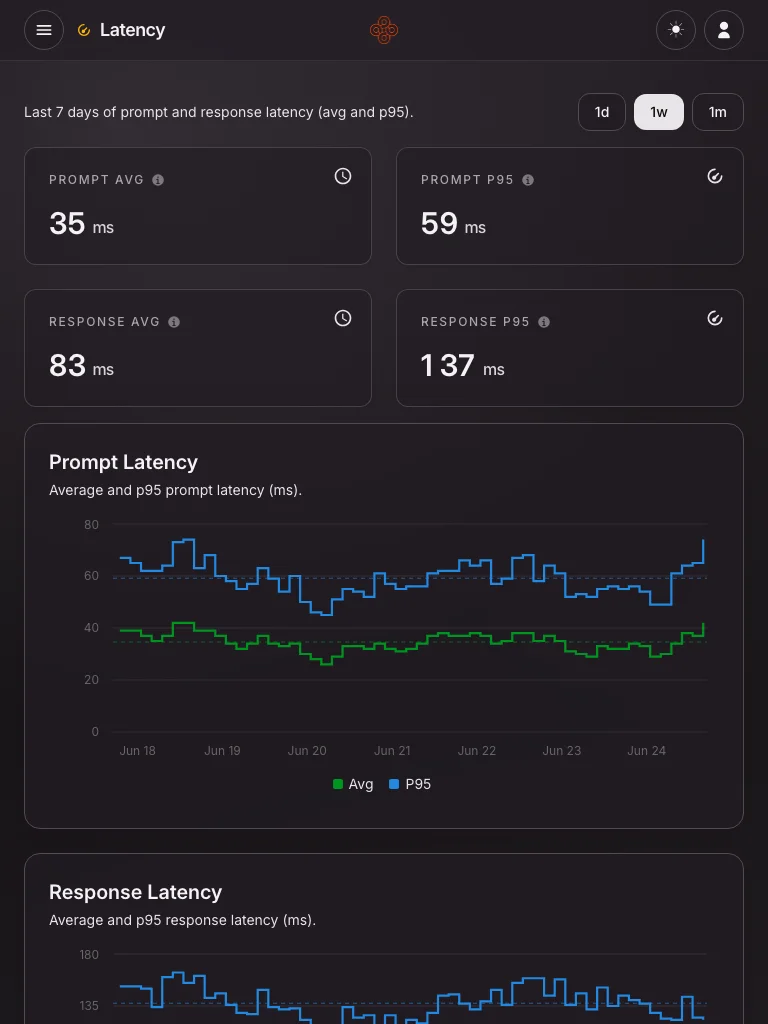Click the clock icon in Prompt Avg card

[x=343, y=176]
